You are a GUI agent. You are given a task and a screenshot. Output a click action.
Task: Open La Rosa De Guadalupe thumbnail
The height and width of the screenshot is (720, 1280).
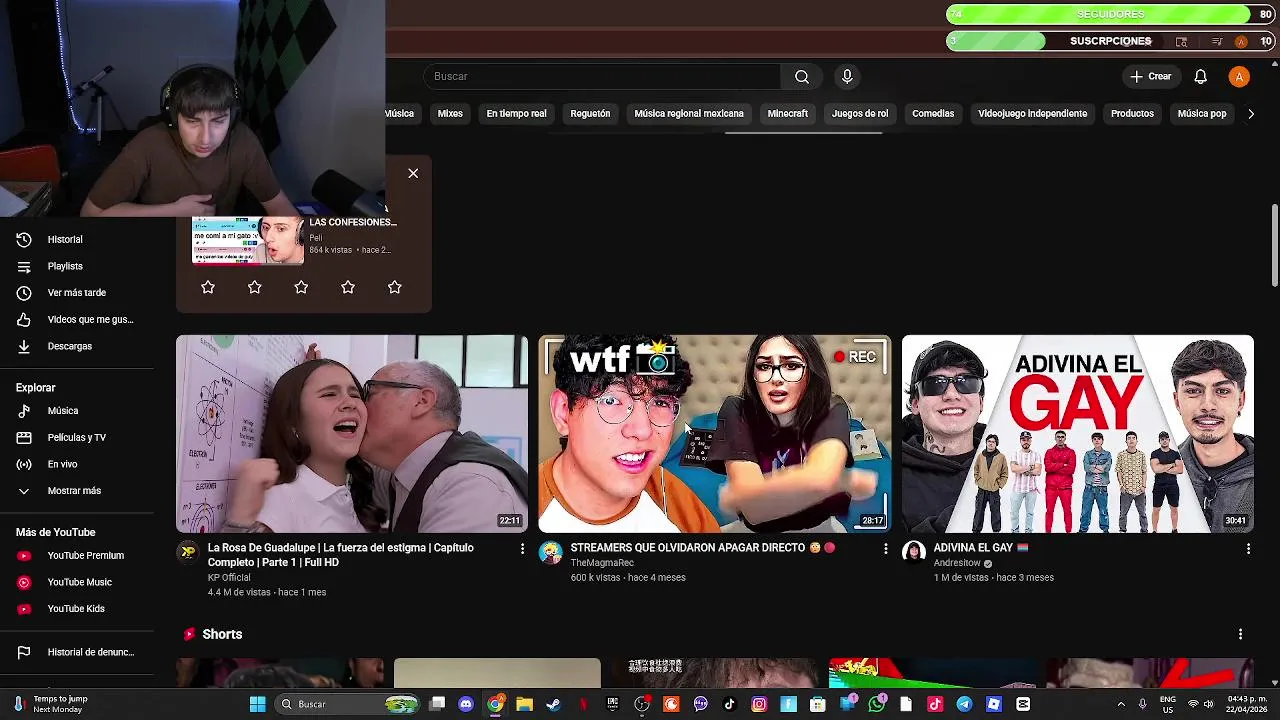coord(352,433)
